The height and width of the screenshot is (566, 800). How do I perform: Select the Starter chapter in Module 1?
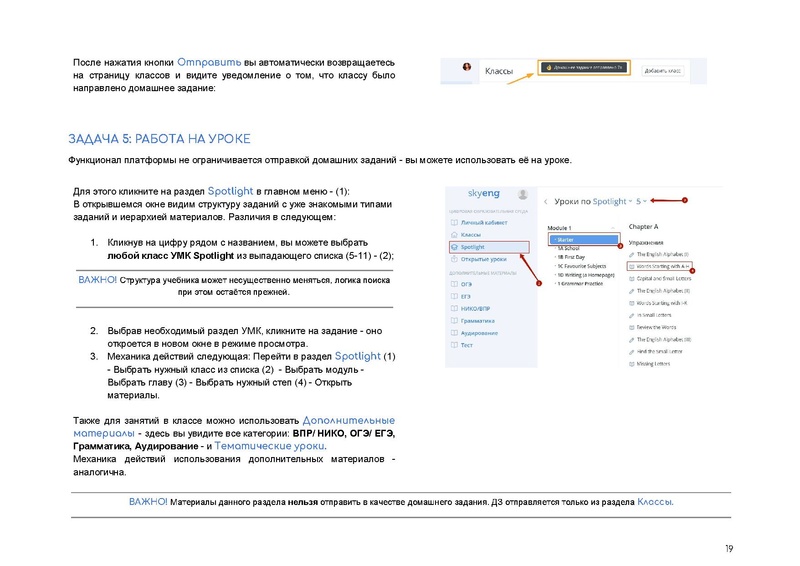click(585, 239)
